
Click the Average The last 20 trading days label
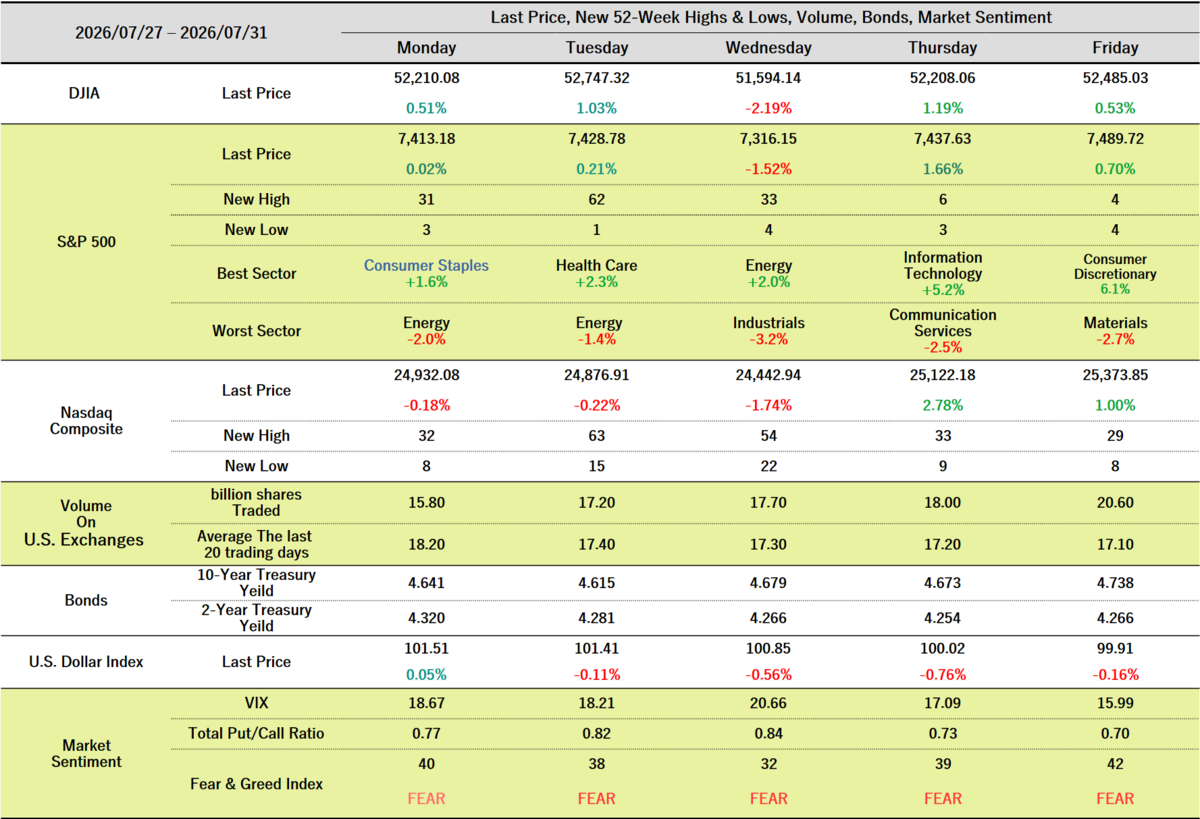[x=256, y=544]
